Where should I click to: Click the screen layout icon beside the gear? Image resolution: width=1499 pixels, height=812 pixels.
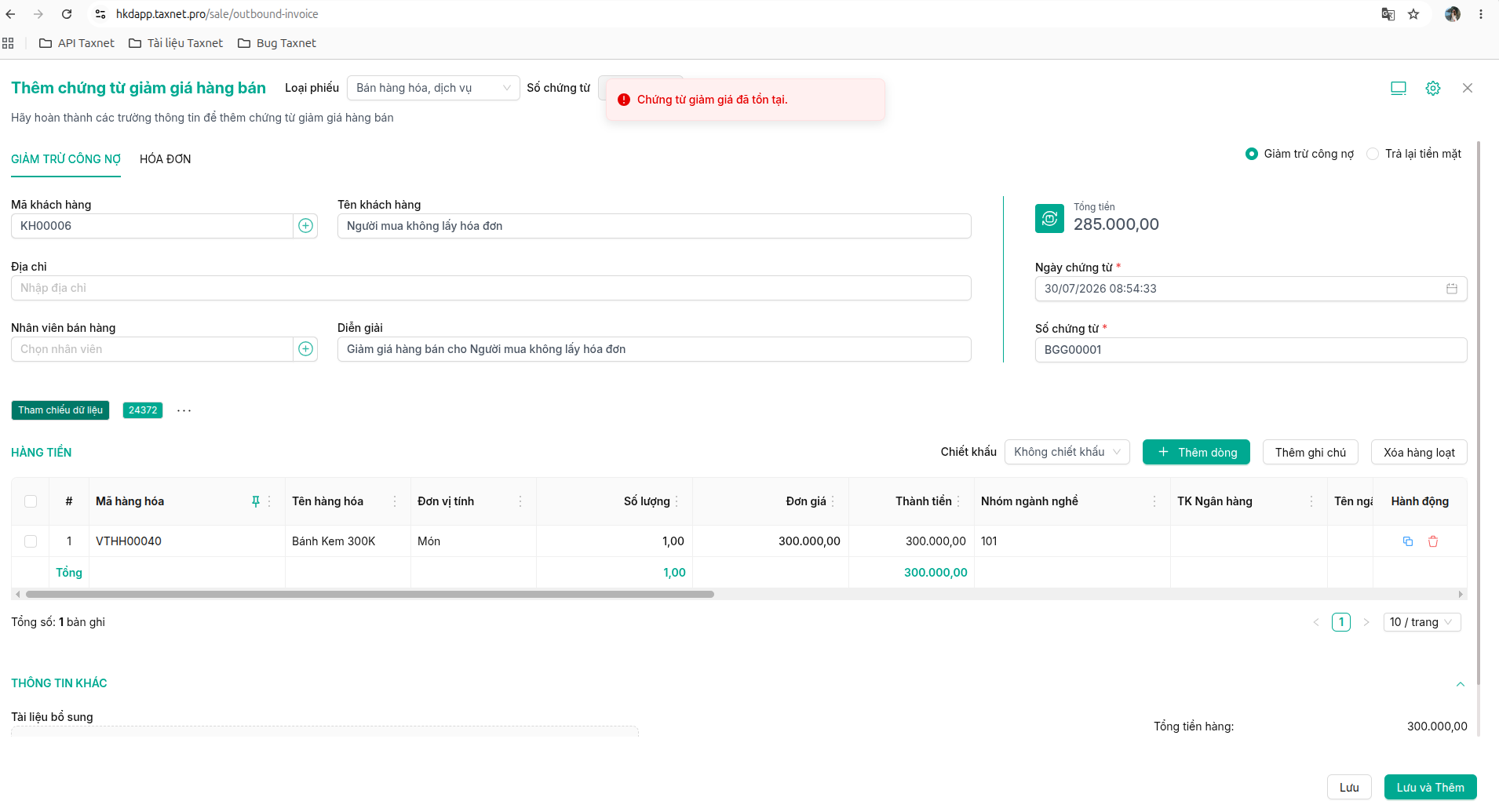pyautogui.click(x=1399, y=88)
